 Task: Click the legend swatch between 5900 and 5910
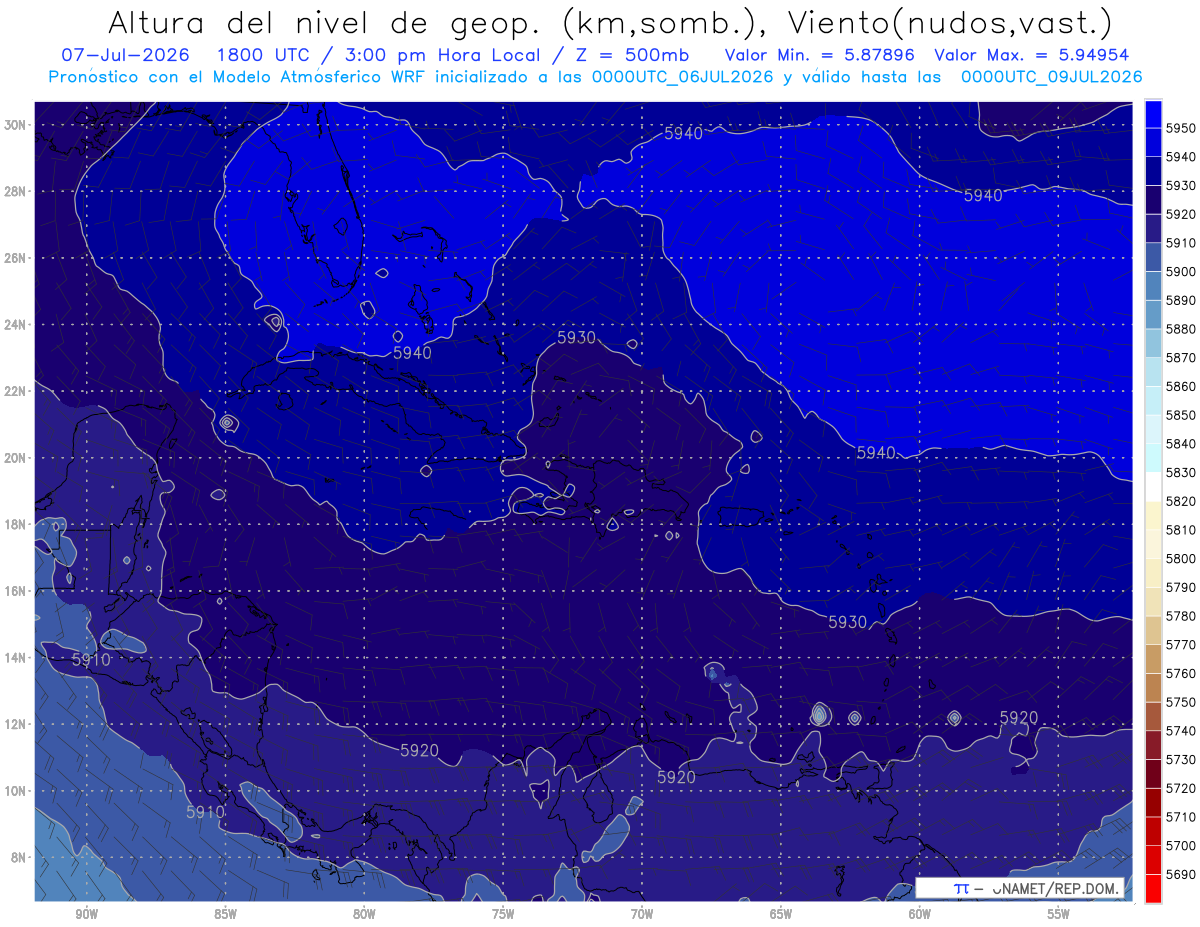pos(1153,257)
